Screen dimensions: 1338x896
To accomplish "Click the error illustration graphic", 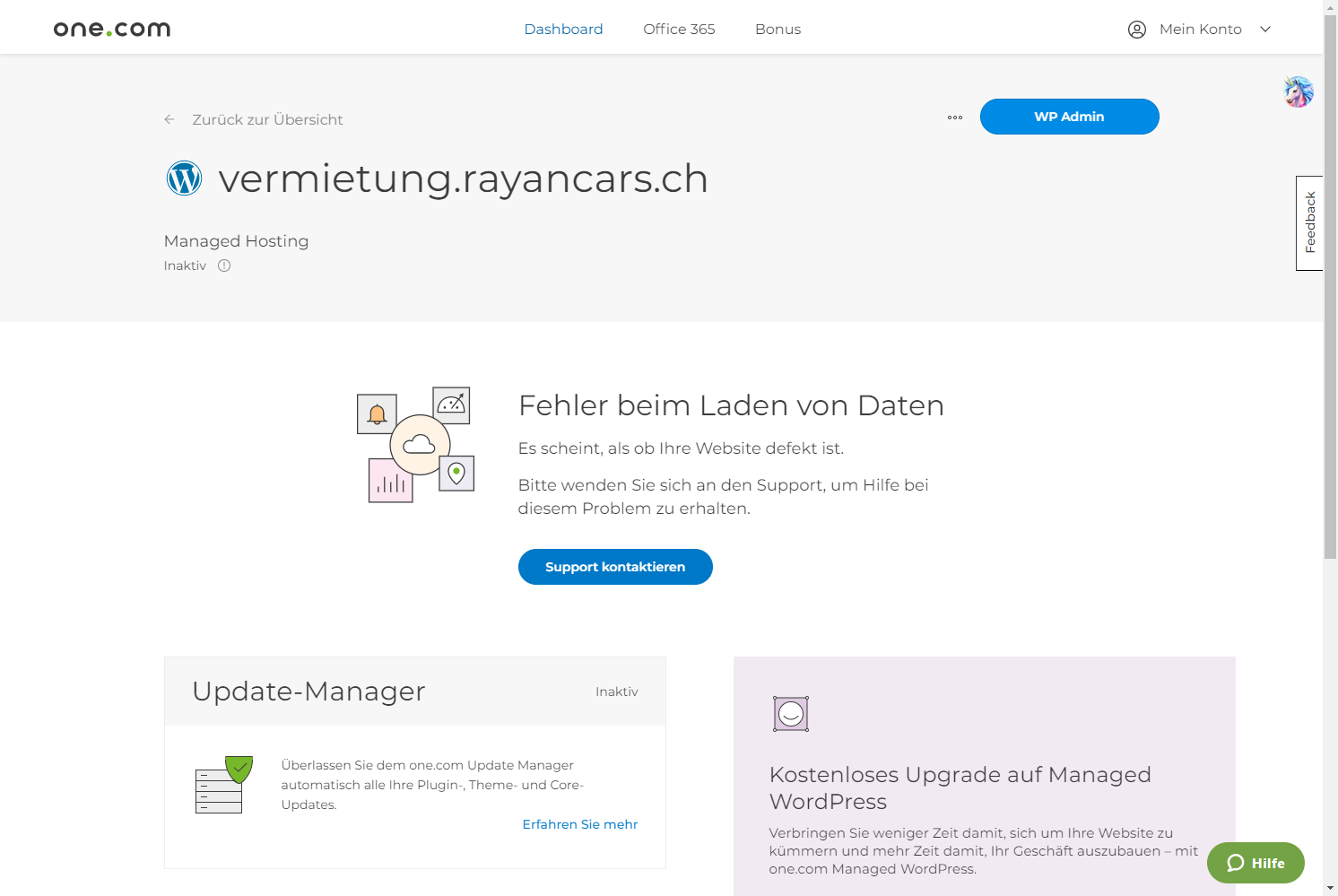I will 415,445.
